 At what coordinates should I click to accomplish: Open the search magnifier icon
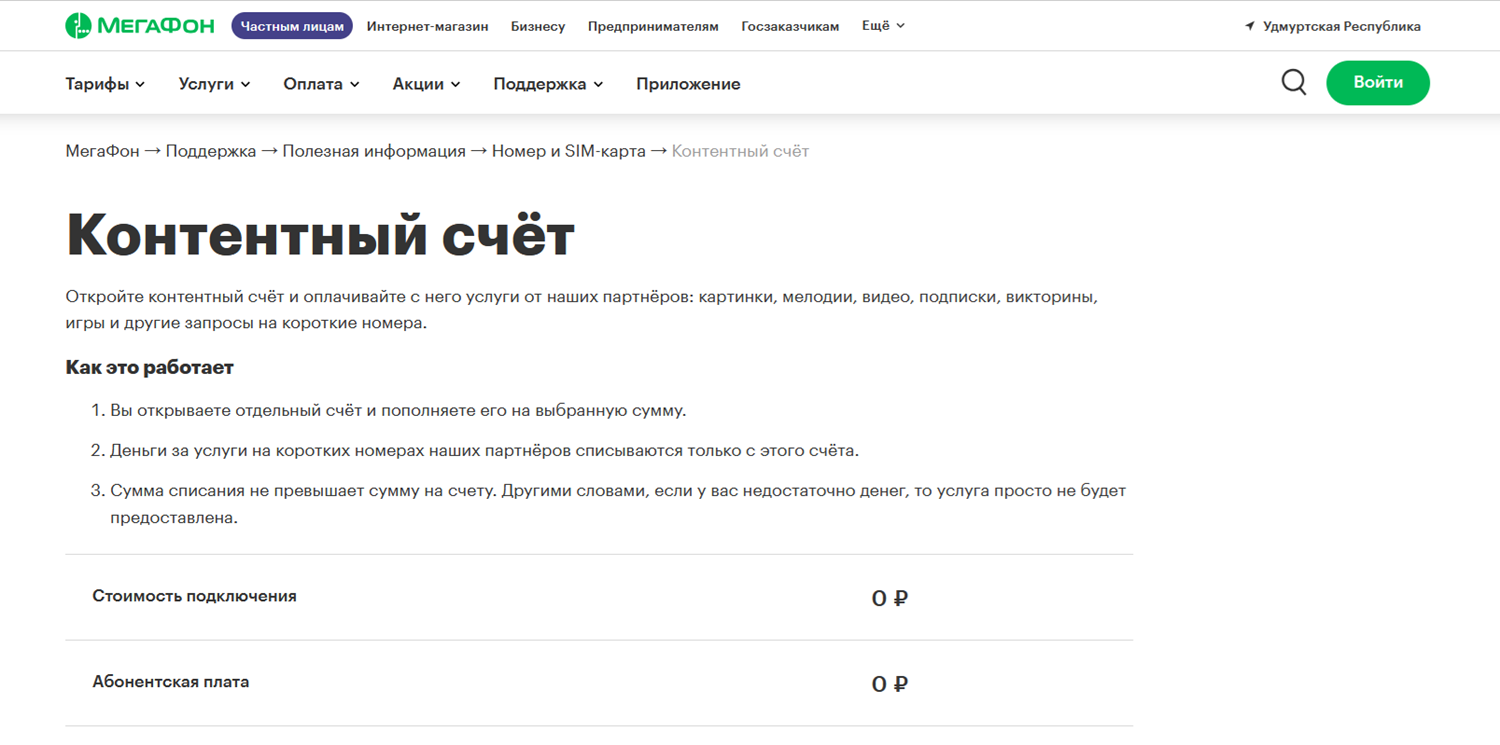[1294, 83]
